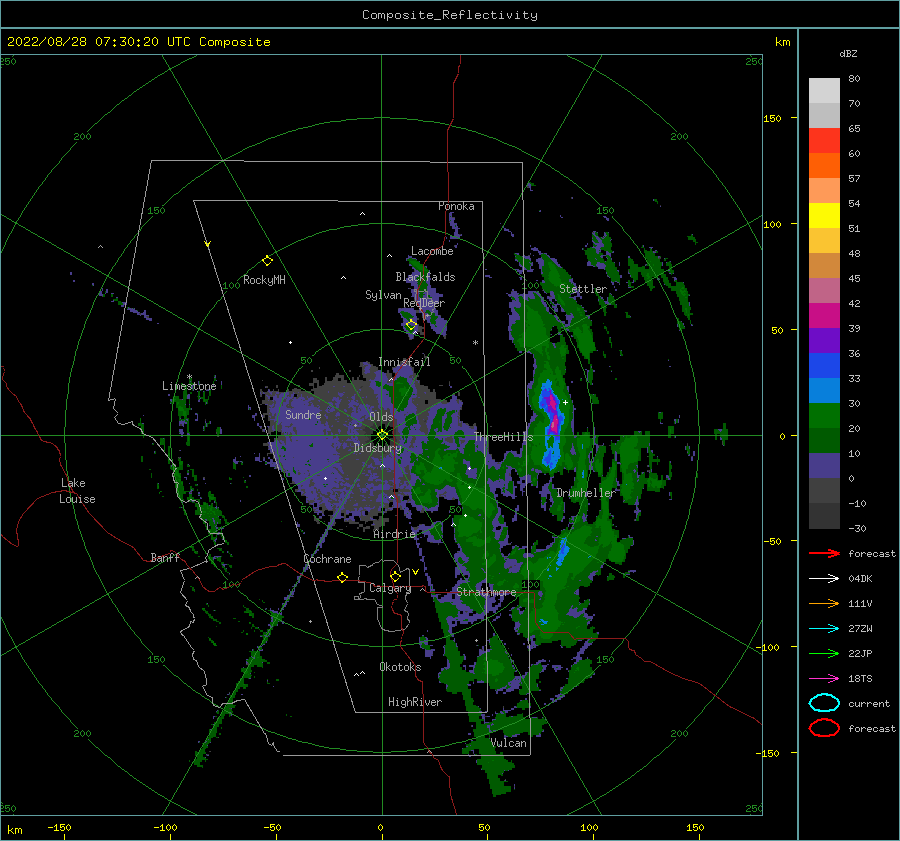Pick the red 65 dBZ color swatch
The image size is (900, 841).
(824, 140)
